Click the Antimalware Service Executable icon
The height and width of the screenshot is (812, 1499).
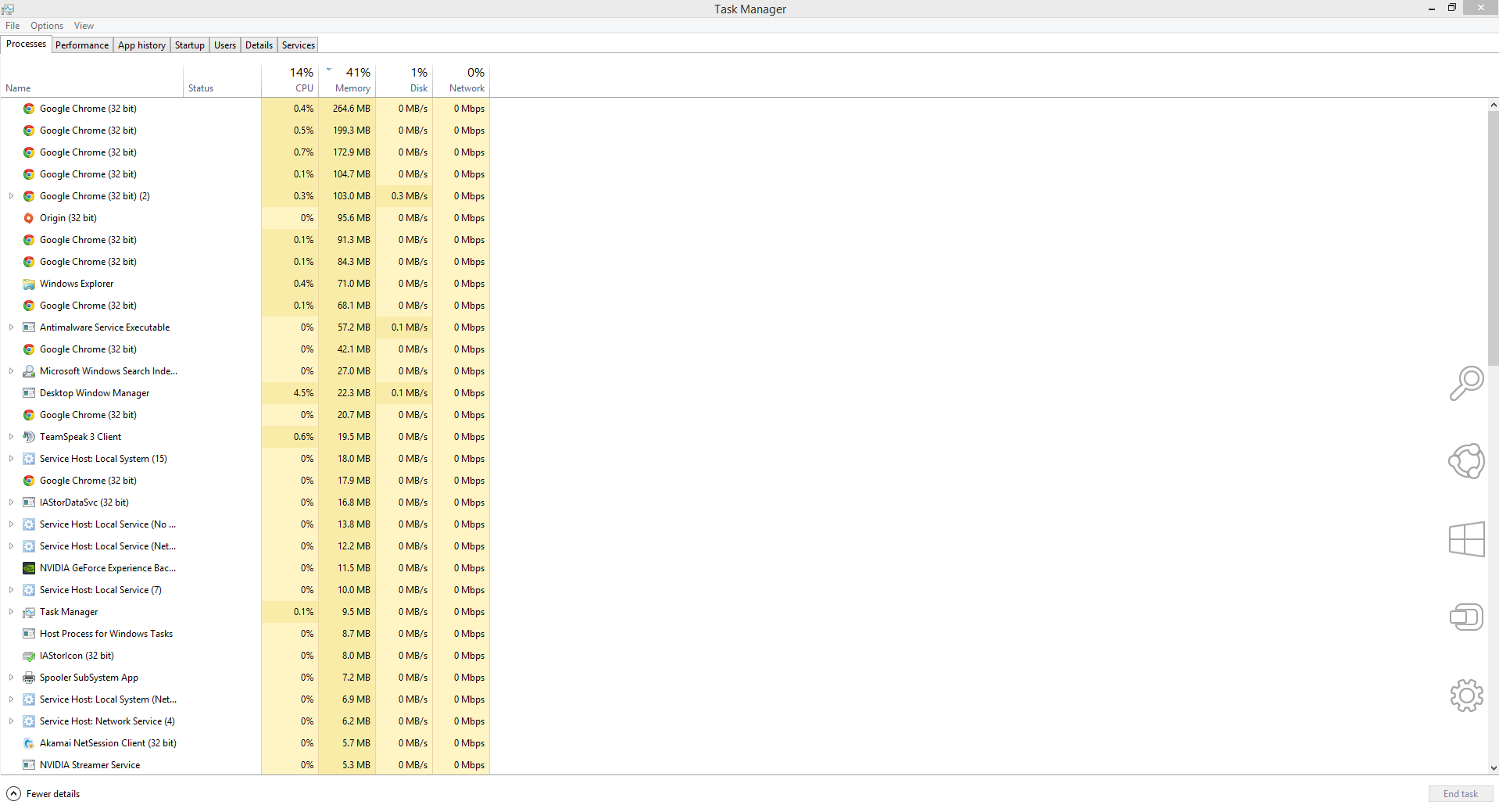(x=29, y=327)
